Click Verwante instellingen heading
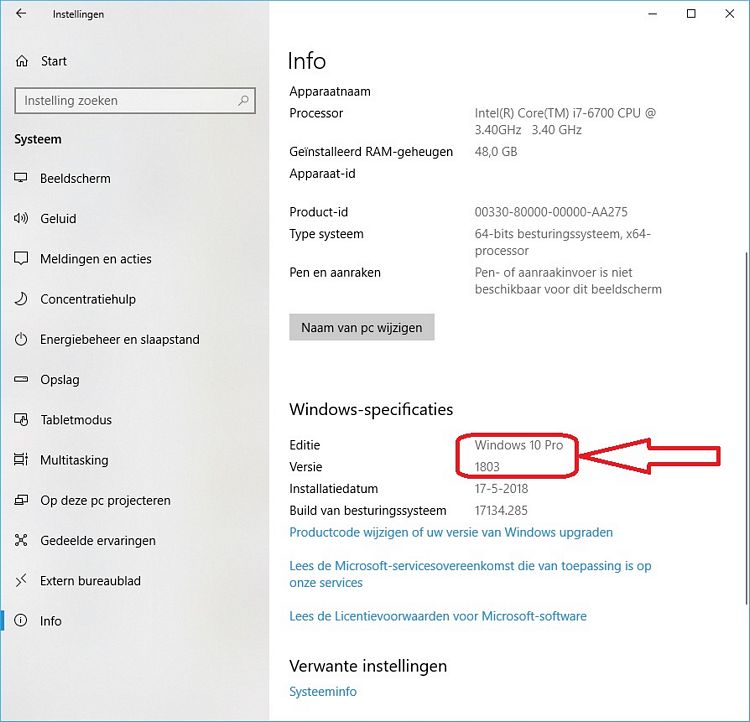This screenshot has height=722, width=750. point(368,666)
